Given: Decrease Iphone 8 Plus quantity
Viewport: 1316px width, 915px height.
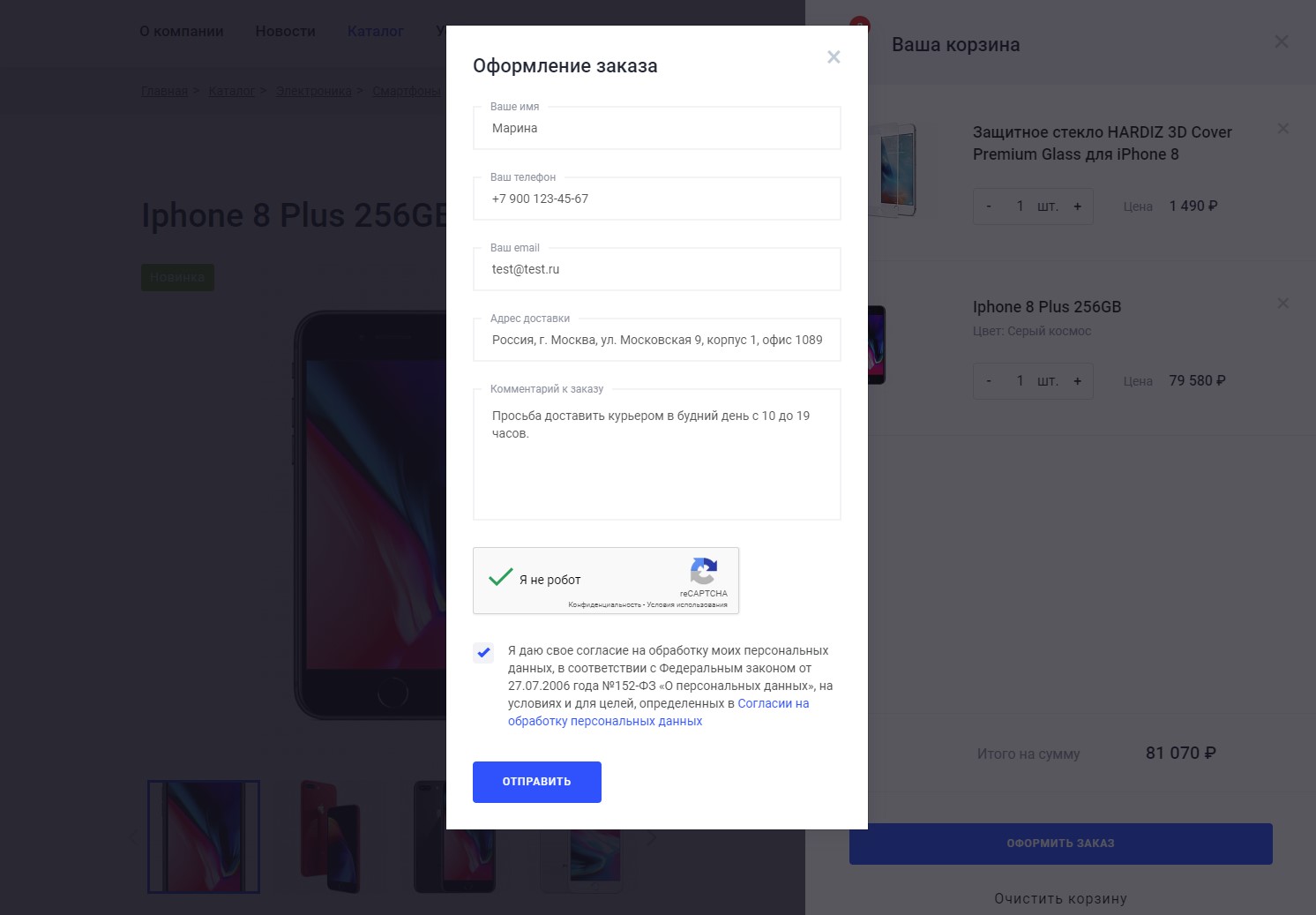Looking at the screenshot, I should [989, 381].
